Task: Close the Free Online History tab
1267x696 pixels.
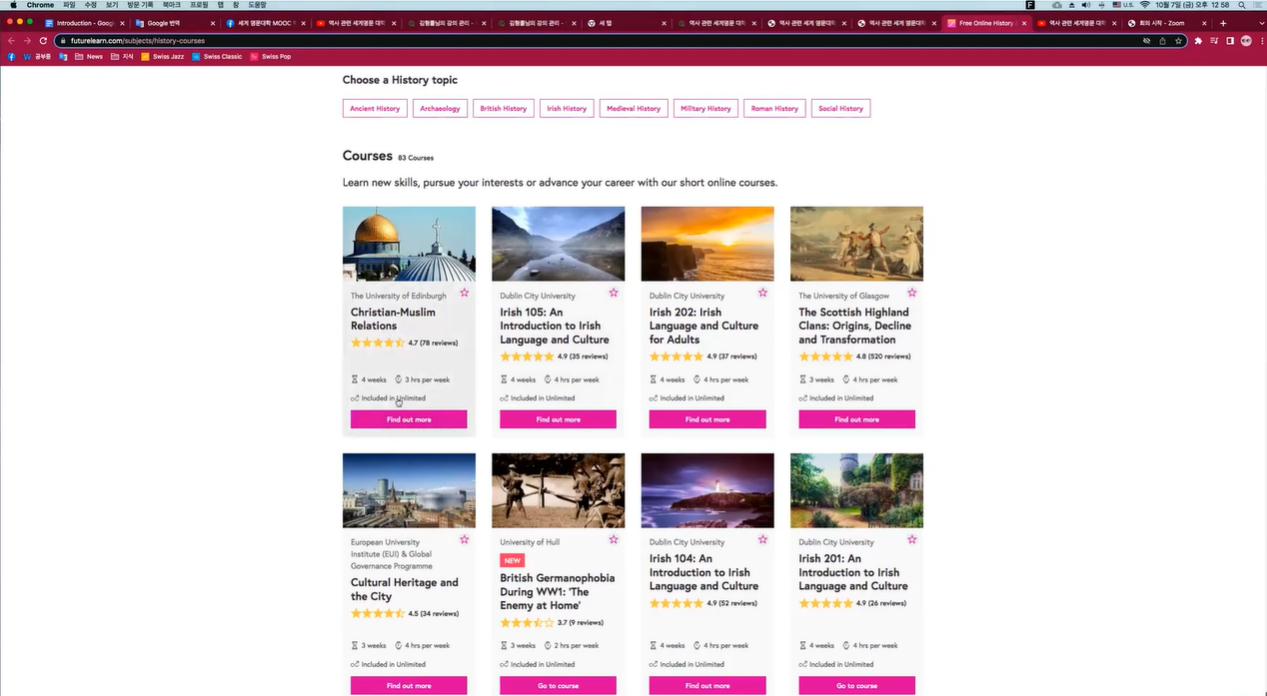Action: (1024, 23)
